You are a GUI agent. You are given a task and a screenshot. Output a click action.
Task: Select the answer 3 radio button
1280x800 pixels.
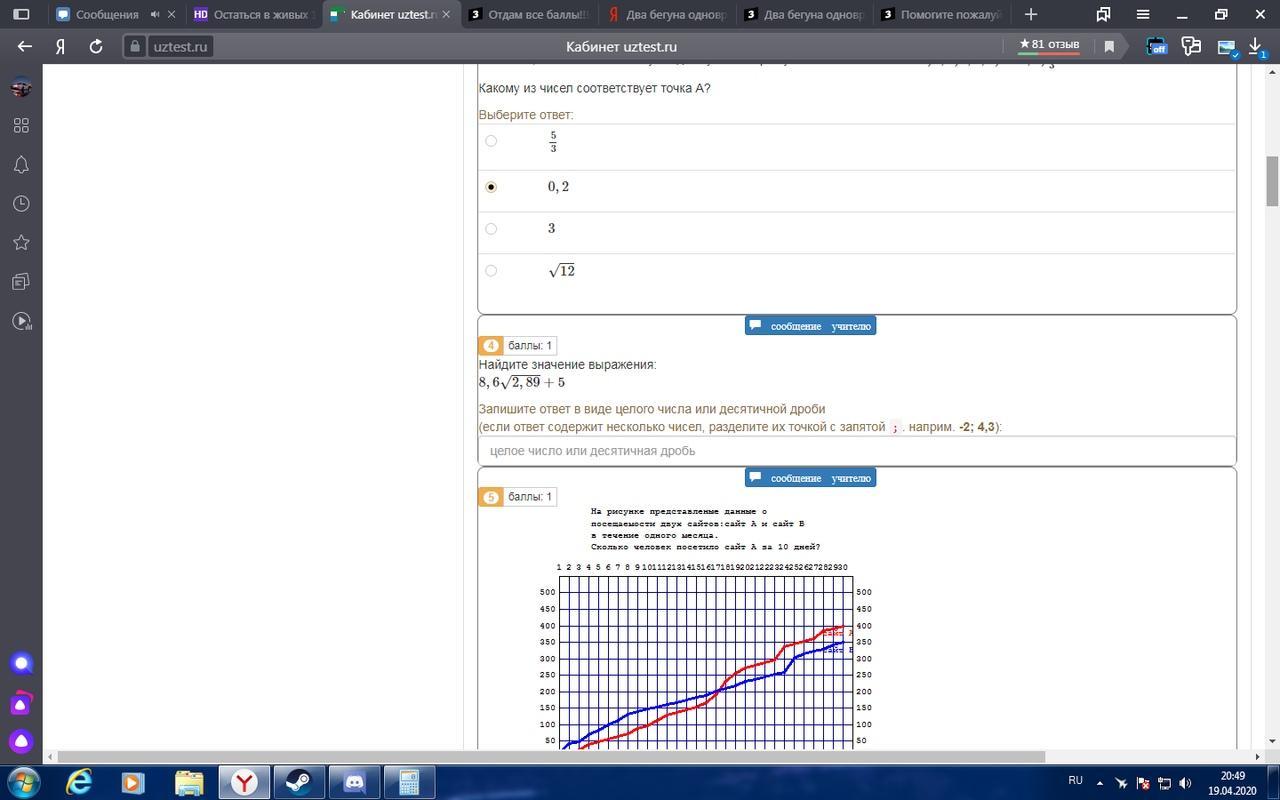point(490,229)
